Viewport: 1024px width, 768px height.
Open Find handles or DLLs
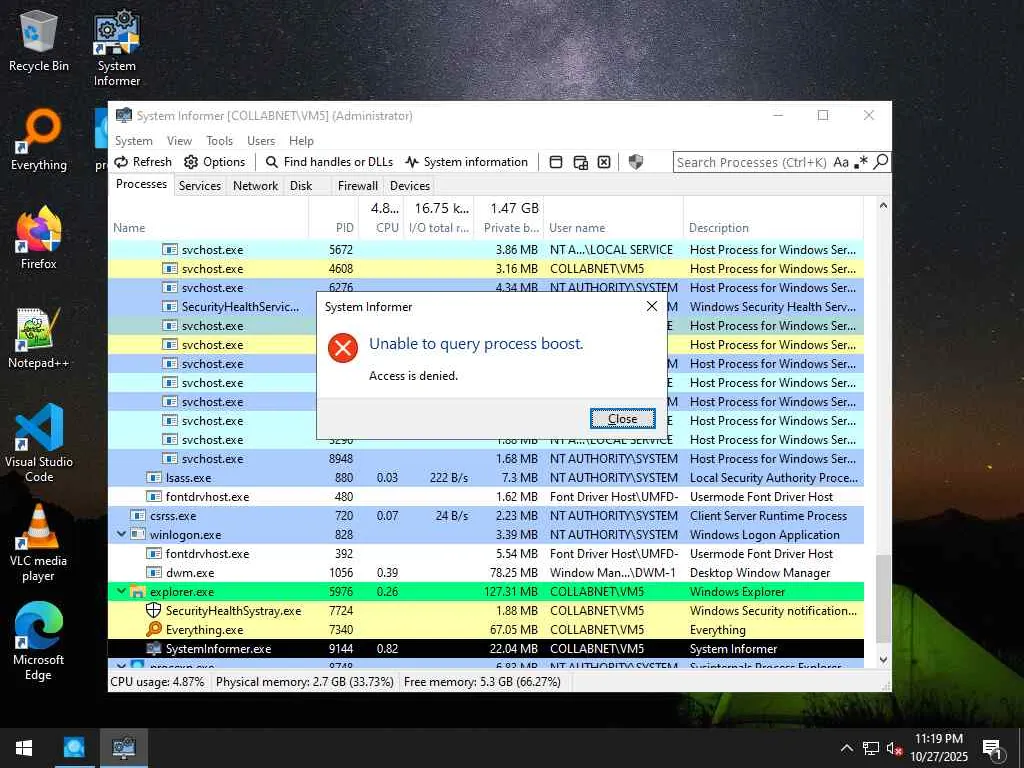click(329, 162)
